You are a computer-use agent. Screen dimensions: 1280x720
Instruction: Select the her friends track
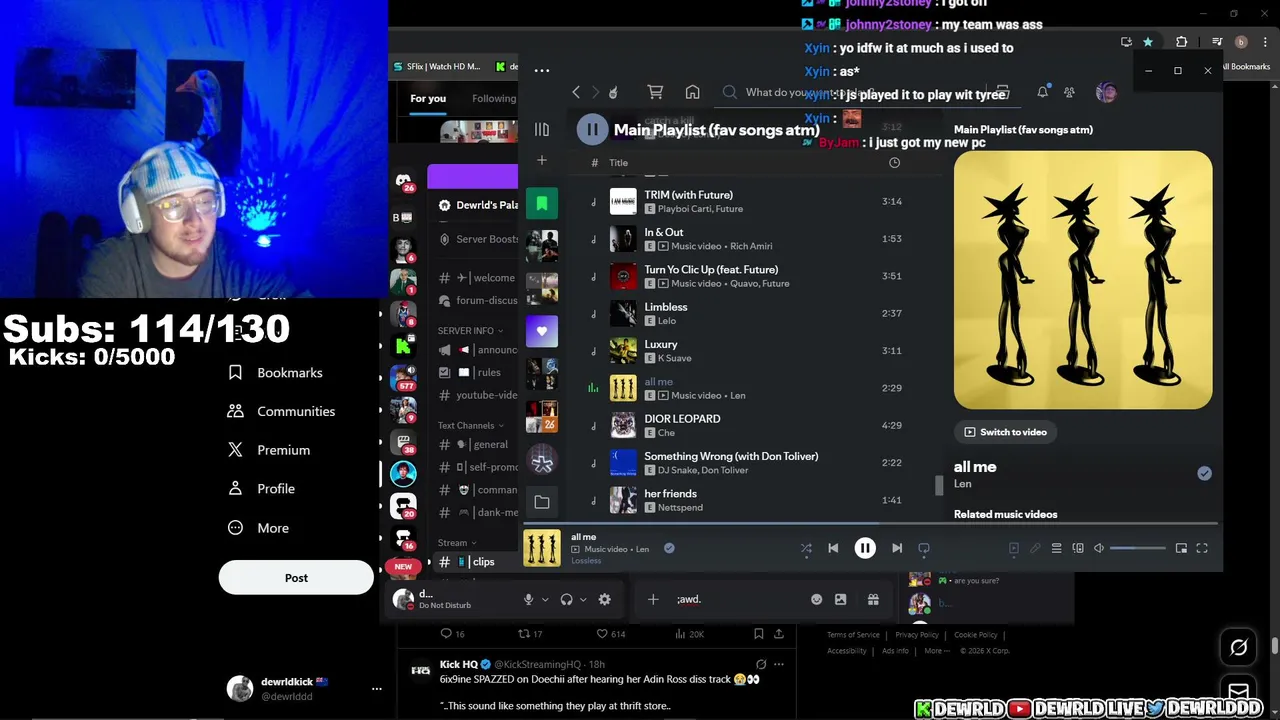pos(748,500)
